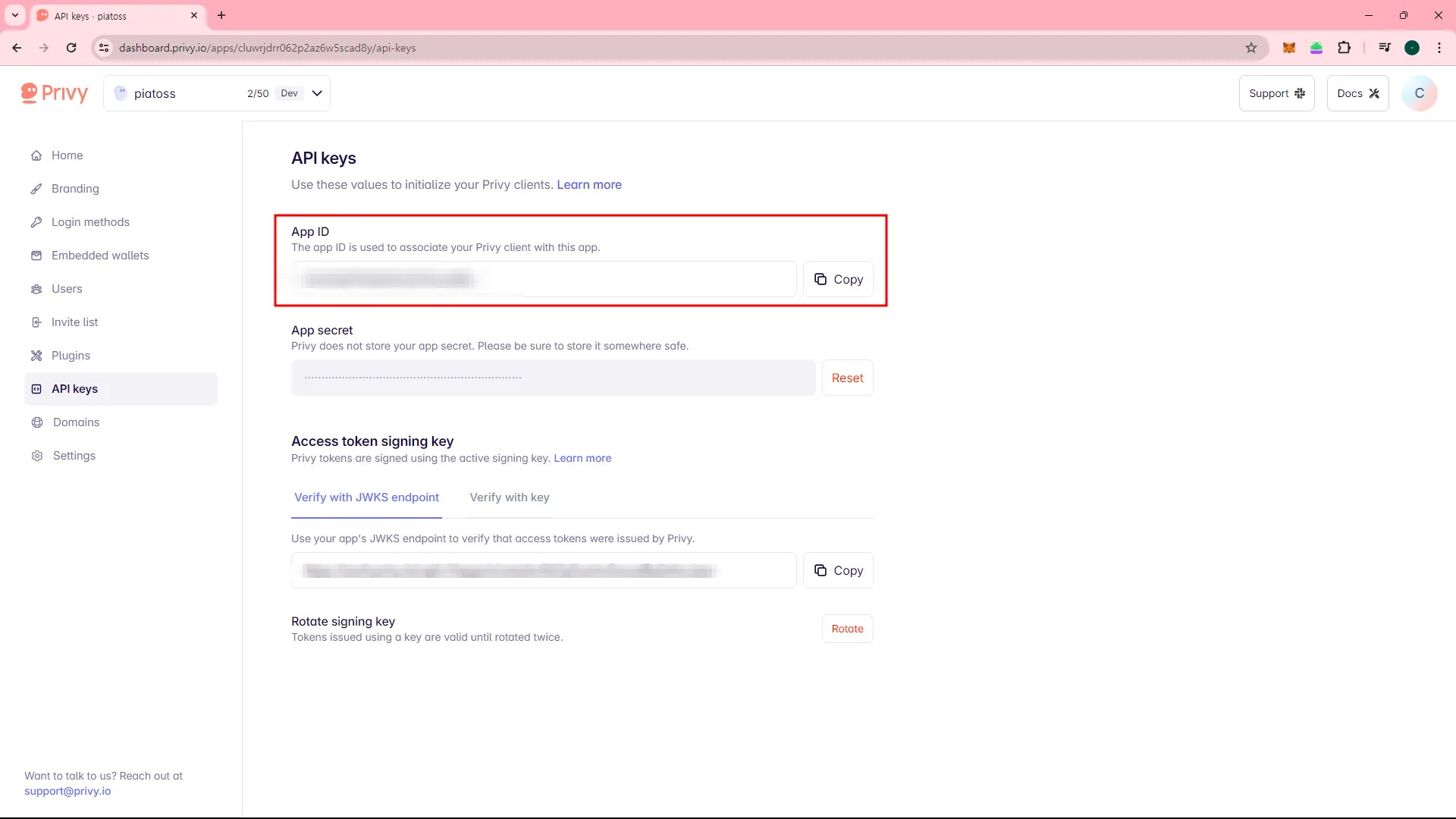The width and height of the screenshot is (1456, 819).
Task: Copy the App ID
Action: (838, 279)
